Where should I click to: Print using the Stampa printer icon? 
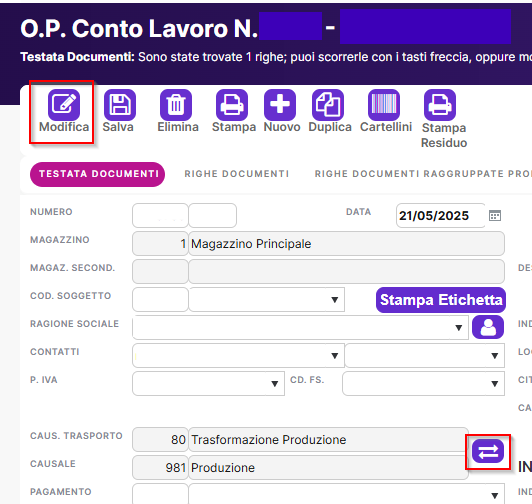pos(232,105)
